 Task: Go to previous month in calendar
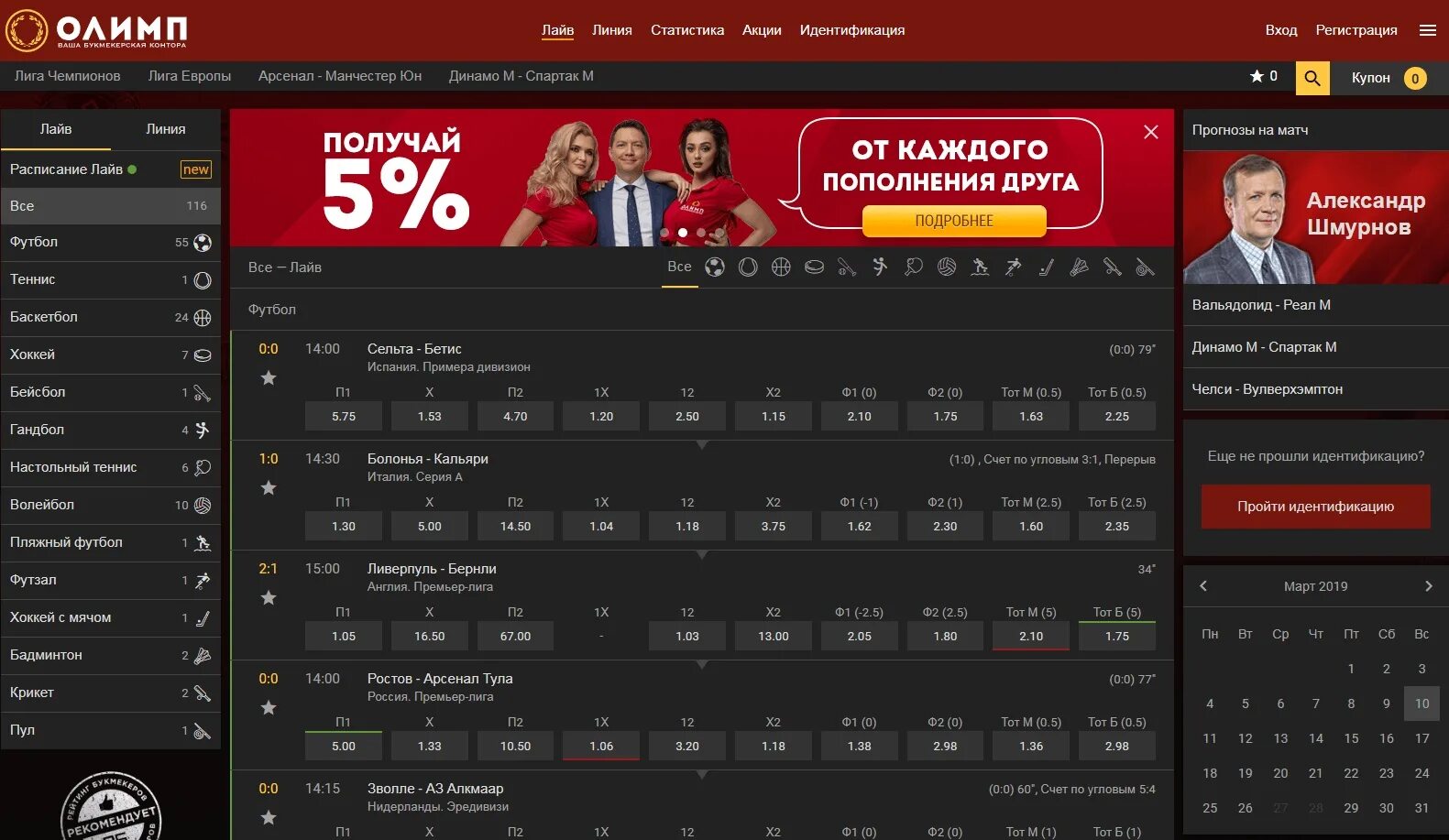pyautogui.click(x=1203, y=586)
